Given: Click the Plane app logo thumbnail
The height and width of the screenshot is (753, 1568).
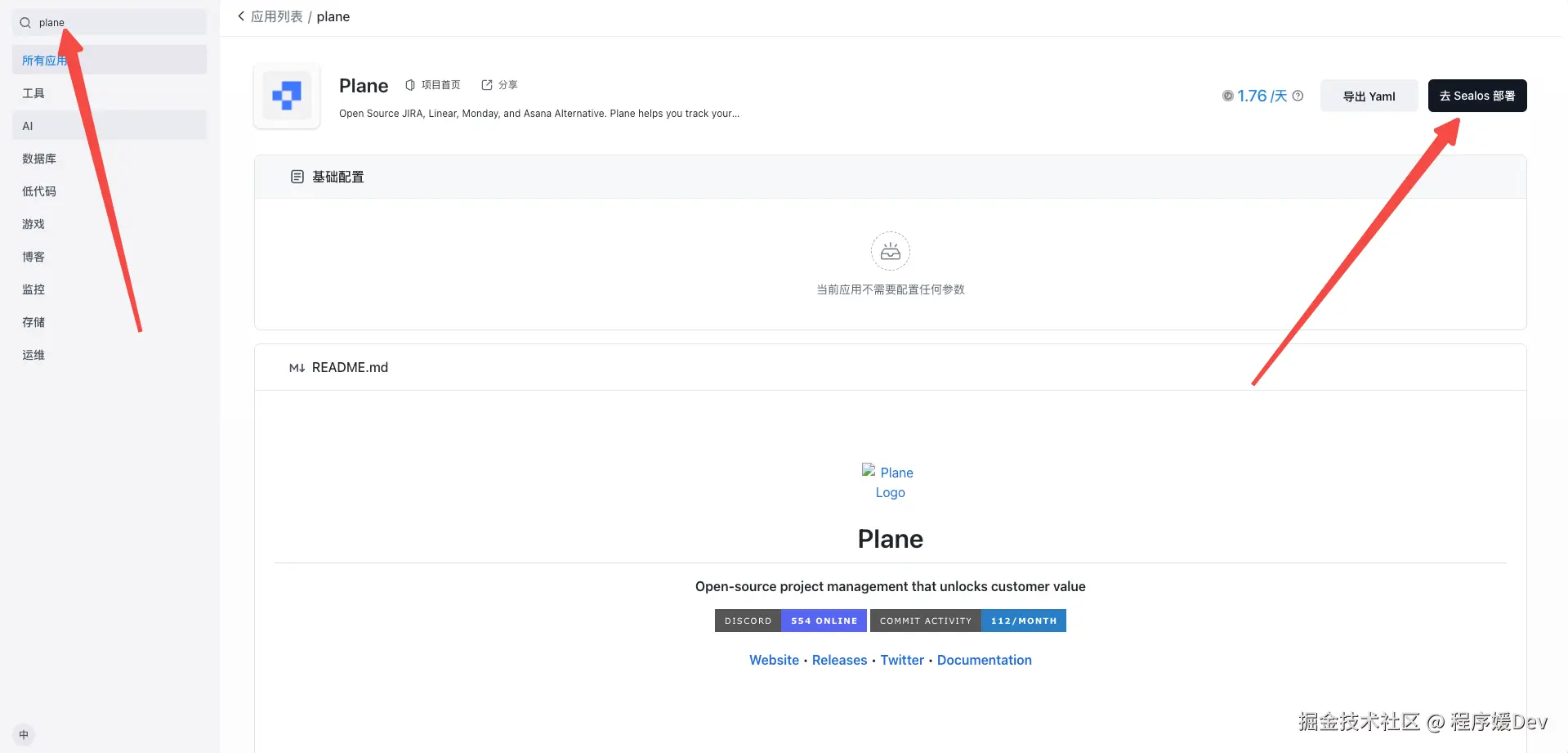Looking at the screenshot, I should 287,96.
